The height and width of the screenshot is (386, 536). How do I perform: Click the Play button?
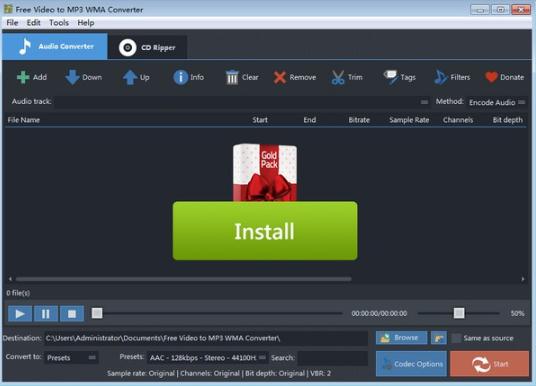click(x=20, y=314)
